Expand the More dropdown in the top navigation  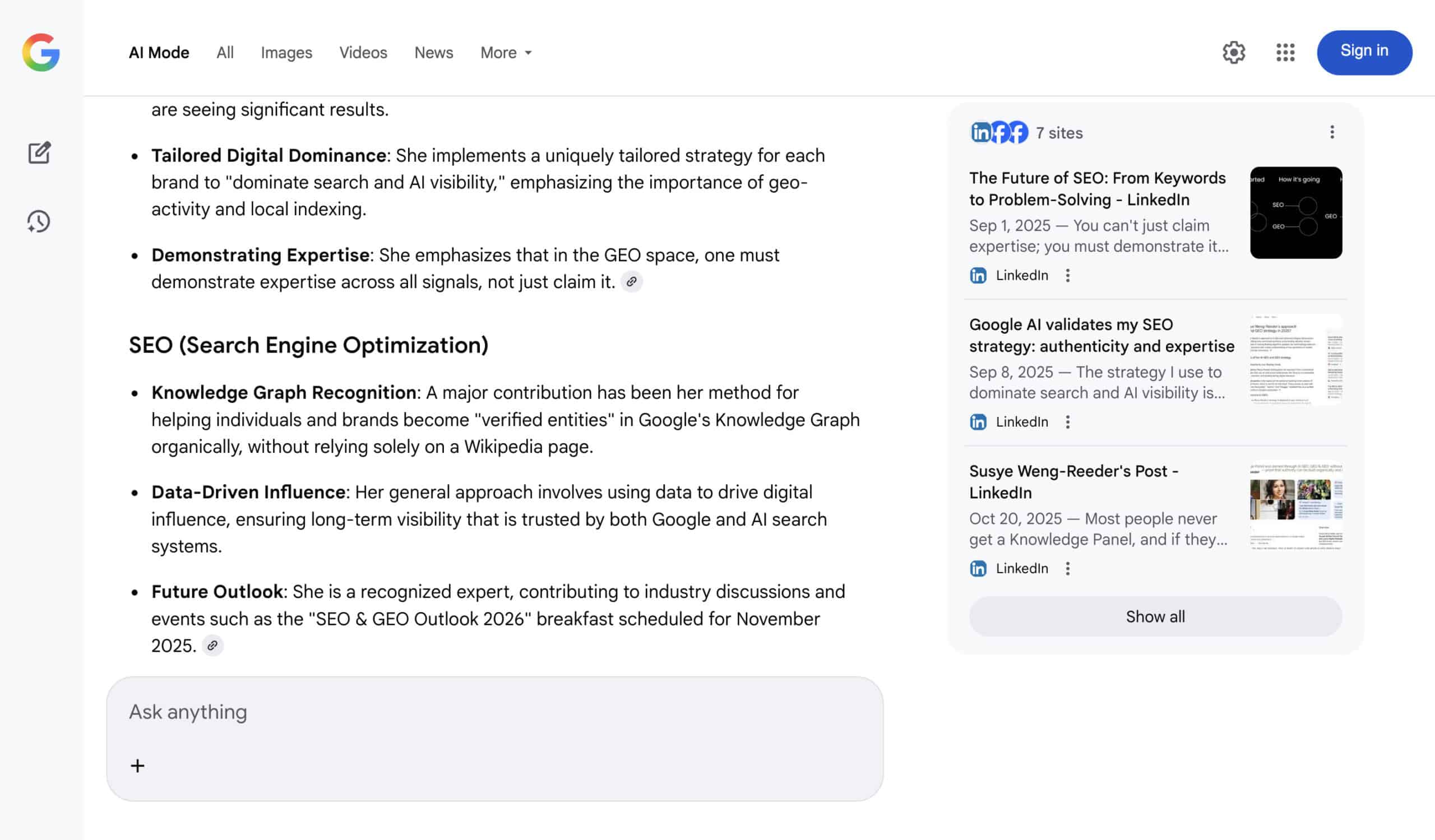[506, 52]
